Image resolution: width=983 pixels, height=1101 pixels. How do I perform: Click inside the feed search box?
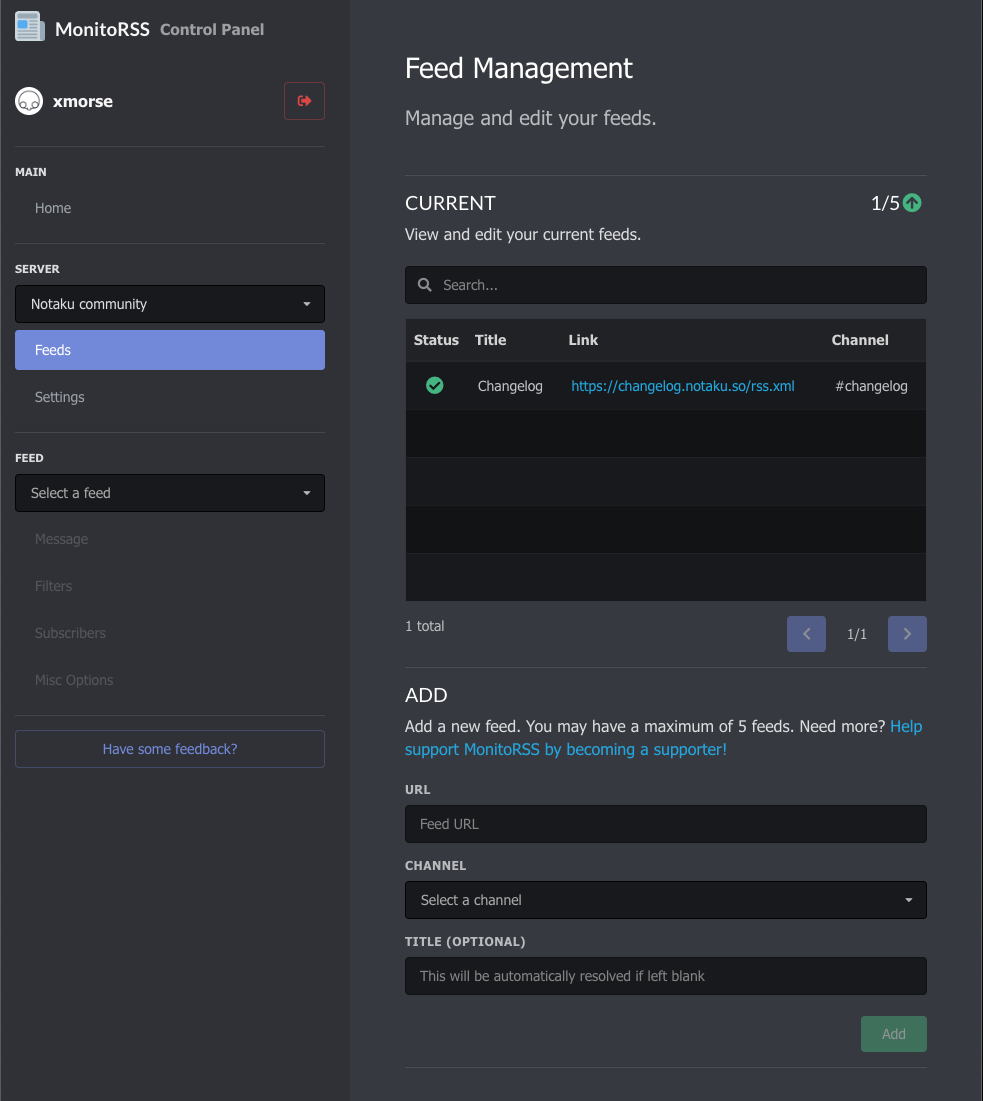tap(665, 285)
